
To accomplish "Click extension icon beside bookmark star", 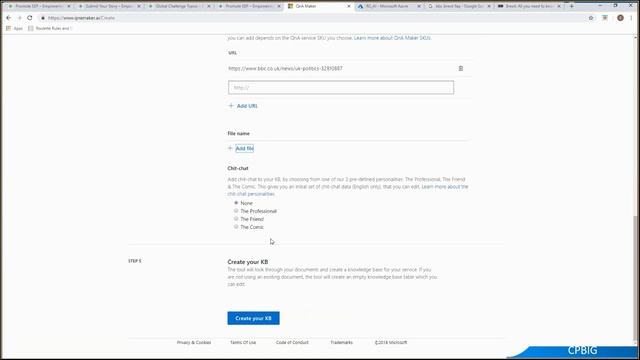I will click(605, 18).
